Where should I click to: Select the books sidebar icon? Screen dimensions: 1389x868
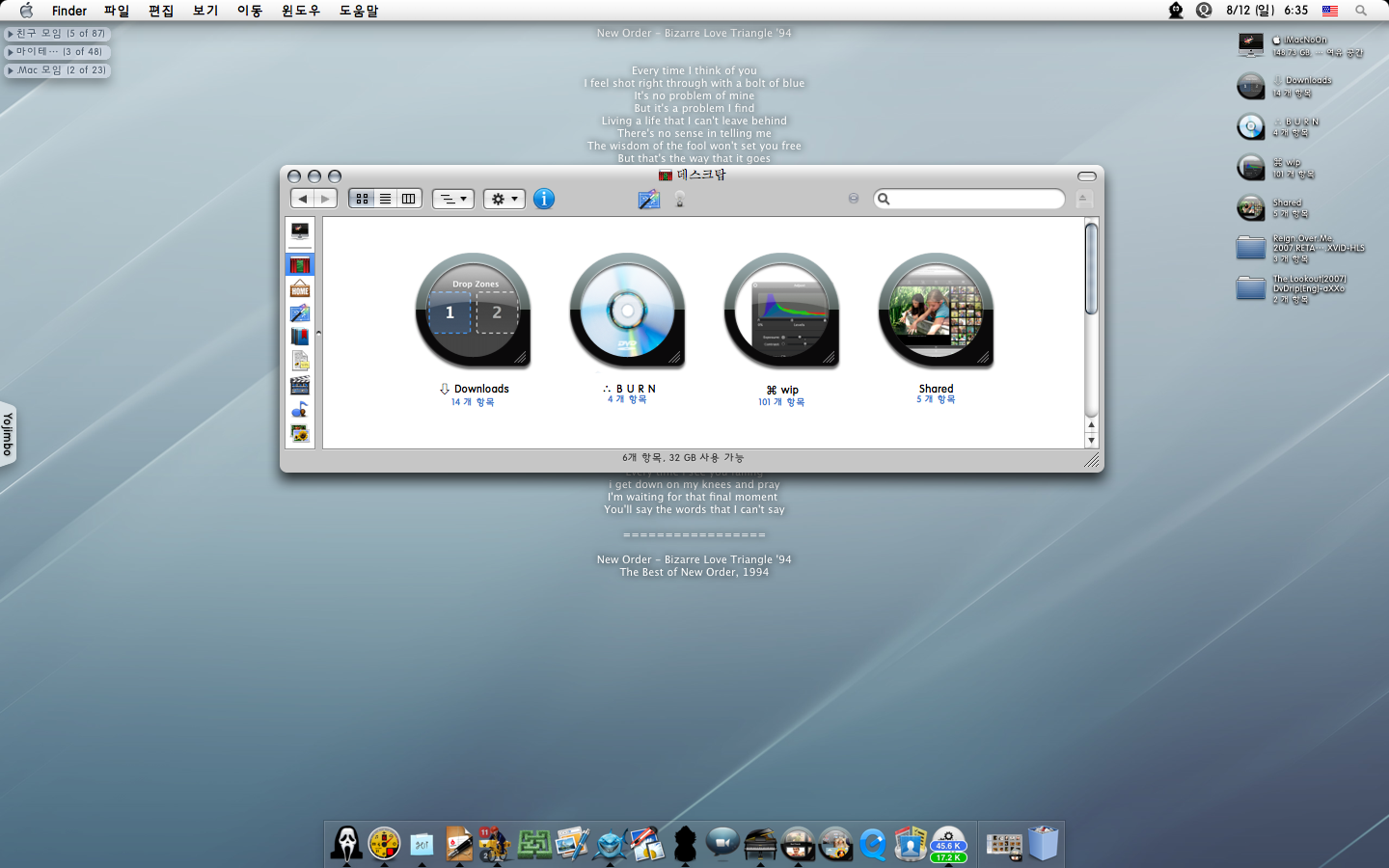click(300, 337)
